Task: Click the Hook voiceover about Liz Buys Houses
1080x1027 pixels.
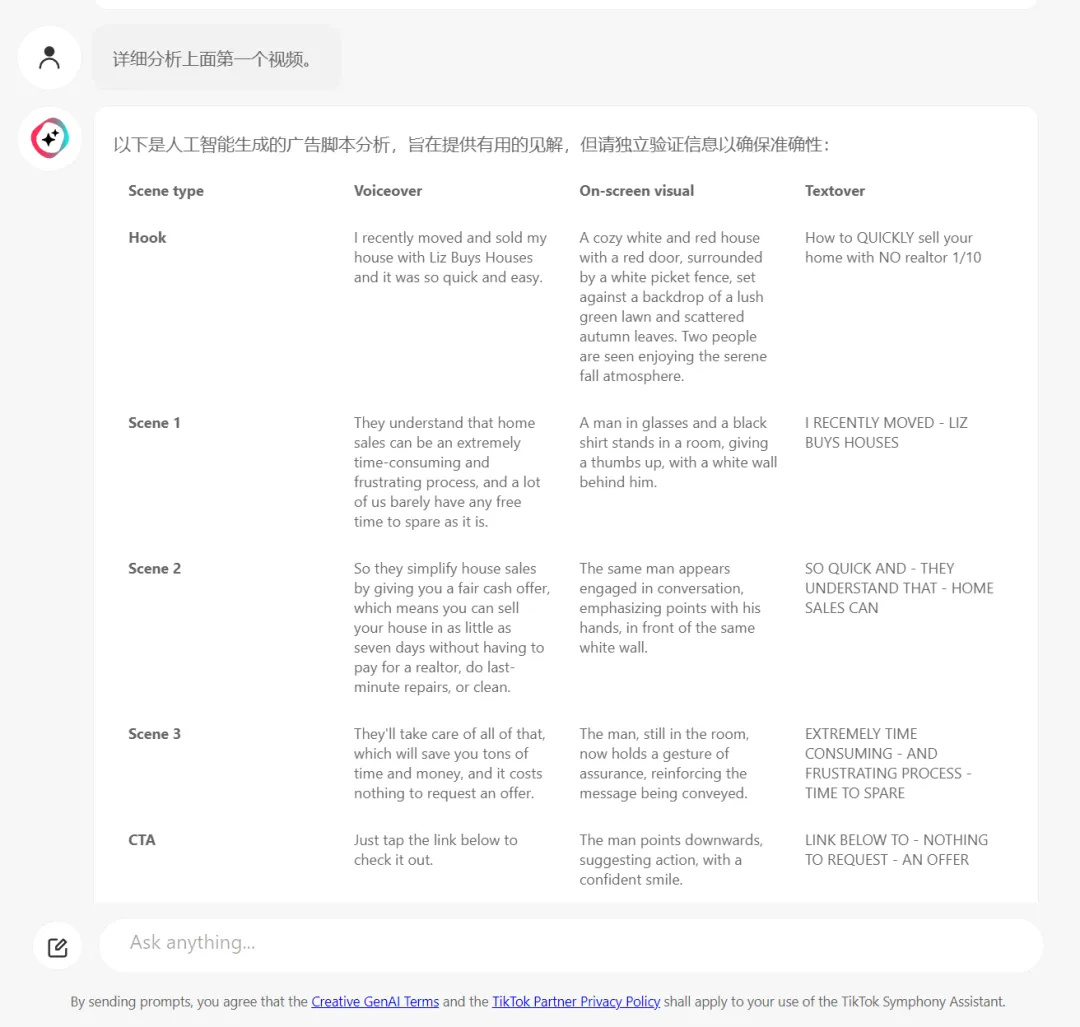Action: pyautogui.click(x=450, y=258)
